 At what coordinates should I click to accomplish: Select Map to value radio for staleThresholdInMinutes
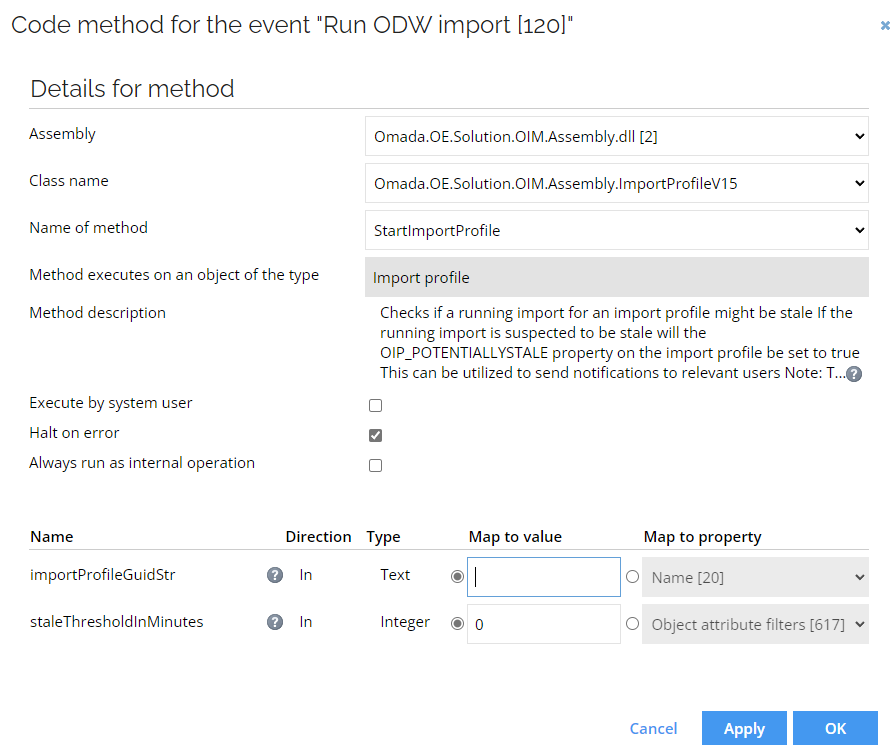pos(457,624)
